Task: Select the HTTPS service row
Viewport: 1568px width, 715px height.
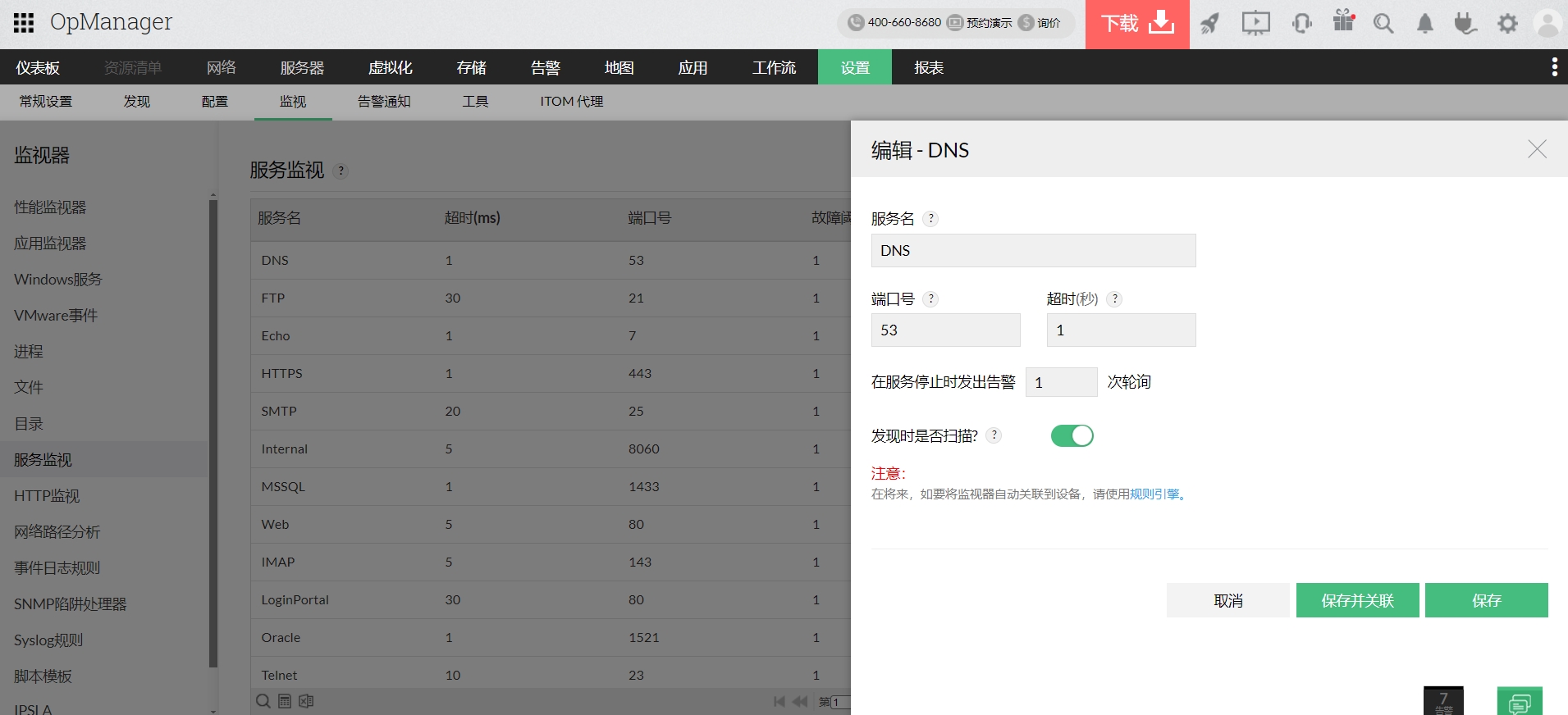Action: point(551,374)
